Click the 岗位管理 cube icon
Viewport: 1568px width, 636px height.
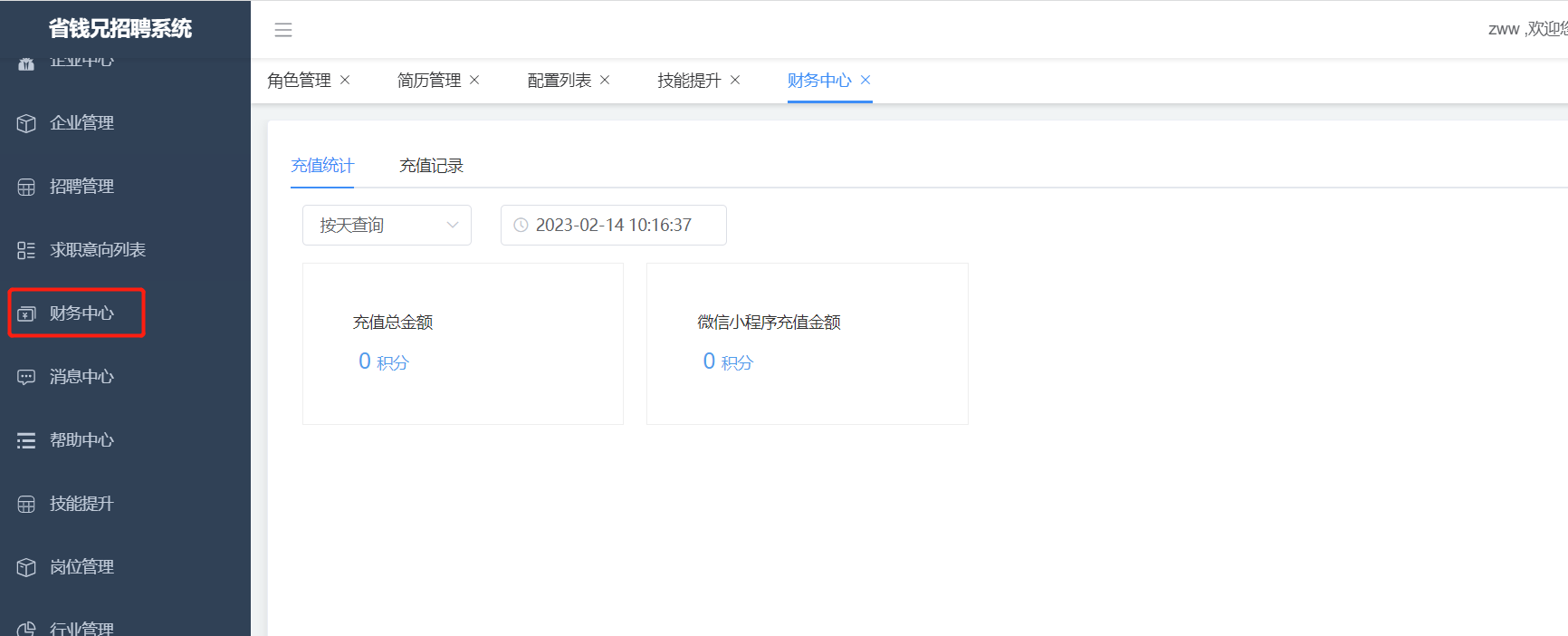[x=26, y=567]
